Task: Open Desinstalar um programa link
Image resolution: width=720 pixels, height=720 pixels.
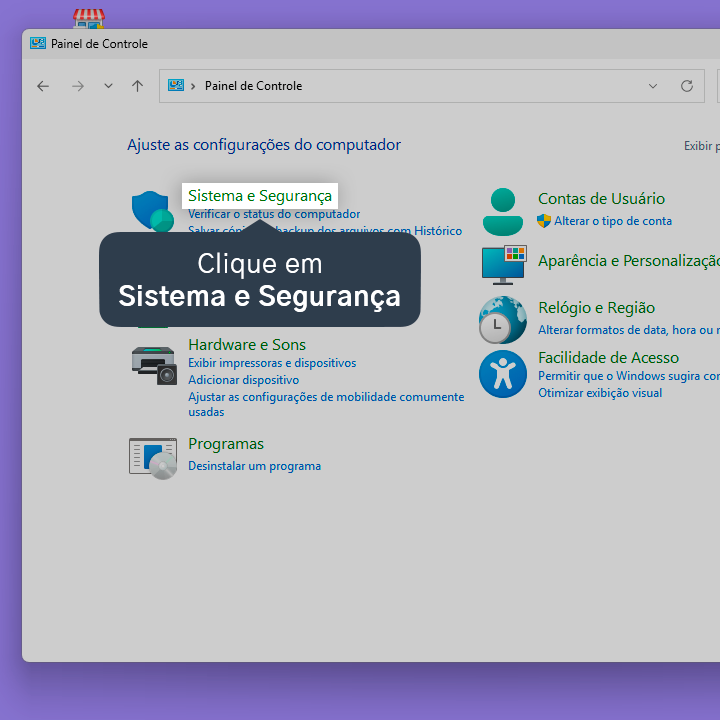Action: [x=254, y=466]
